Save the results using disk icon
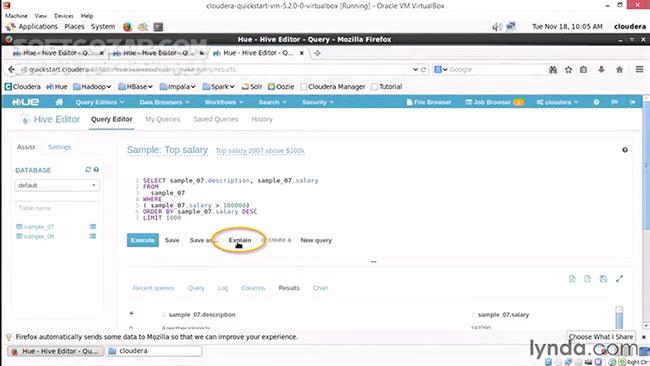The image size is (650, 366). tap(603, 279)
